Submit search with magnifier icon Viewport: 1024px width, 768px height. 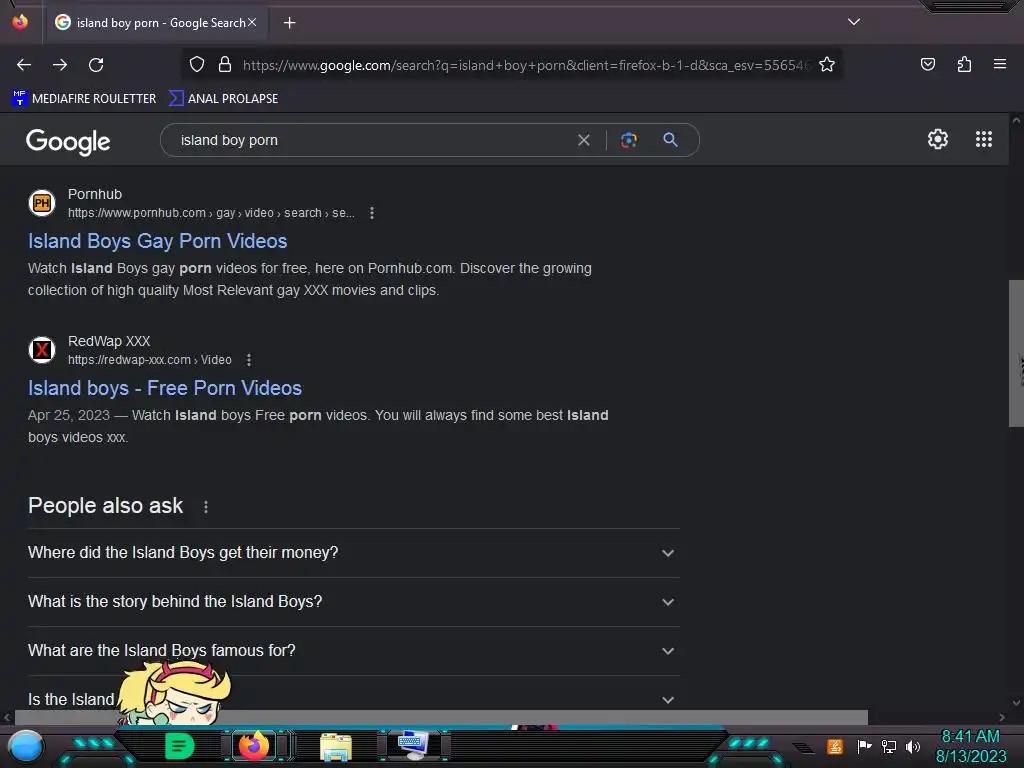tap(670, 140)
